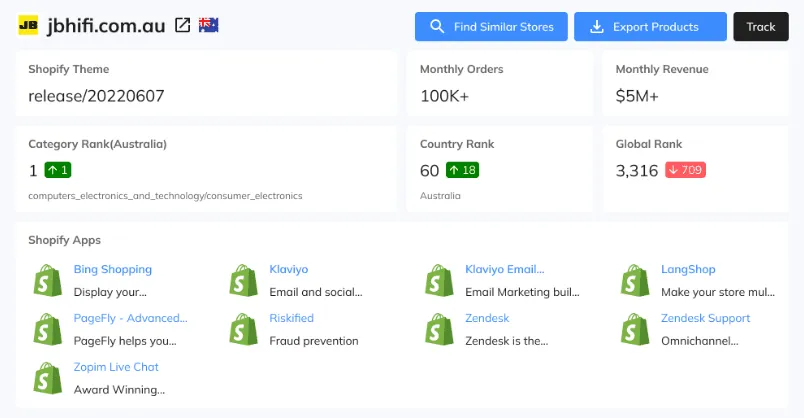Click the JB Hi-Fi yellow logo icon
This screenshot has height=418, width=804.
pos(28,25)
